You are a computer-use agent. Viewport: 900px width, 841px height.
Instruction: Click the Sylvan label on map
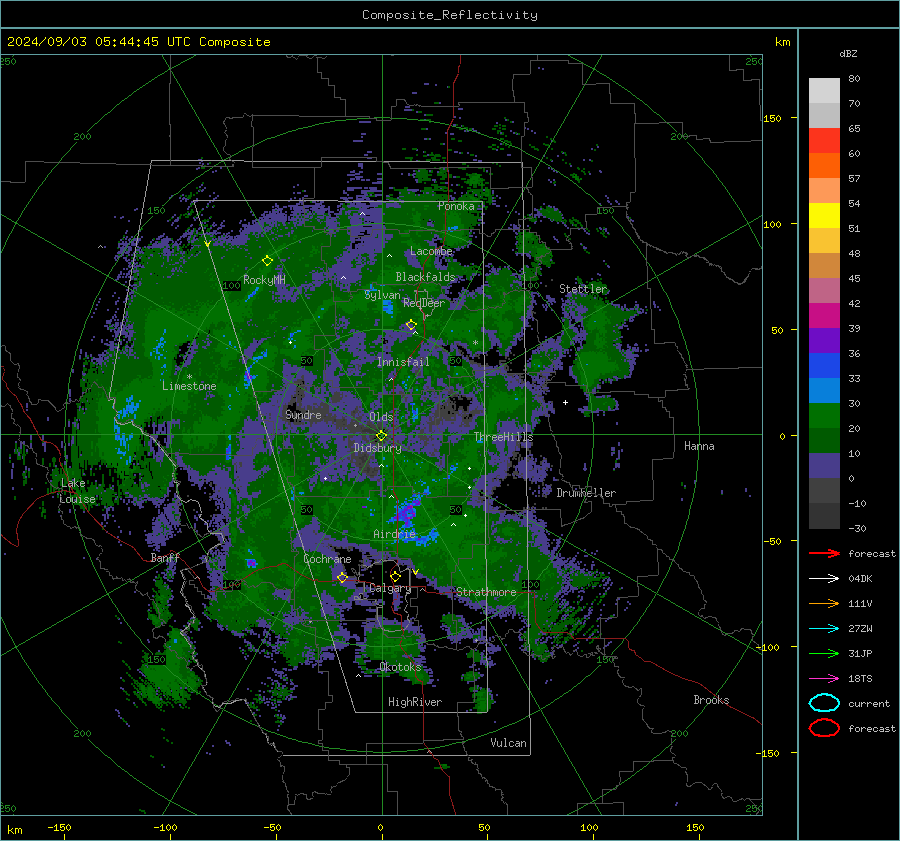coord(382,295)
